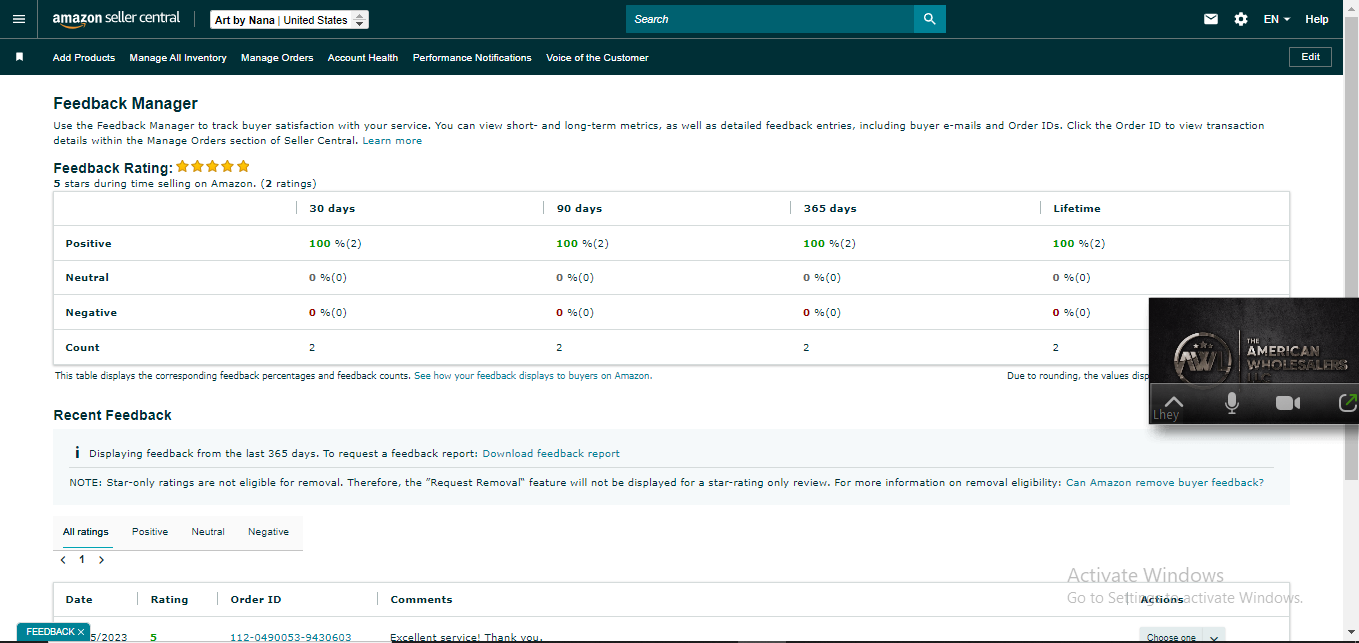Open the Choose one actions dropdown
1359x643 pixels.
1182,636
